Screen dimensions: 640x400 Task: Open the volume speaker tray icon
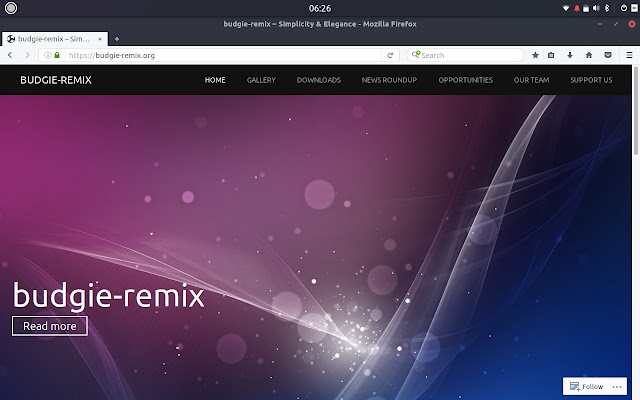pyautogui.click(x=596, y=8)
